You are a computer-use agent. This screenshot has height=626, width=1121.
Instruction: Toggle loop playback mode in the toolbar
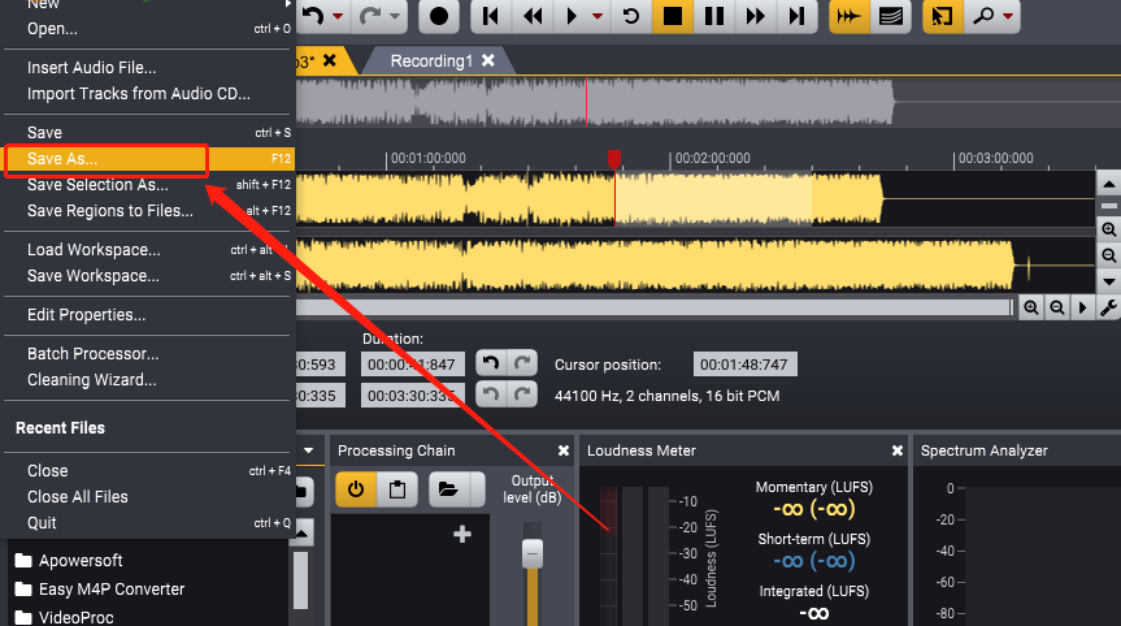click(630, 16)
